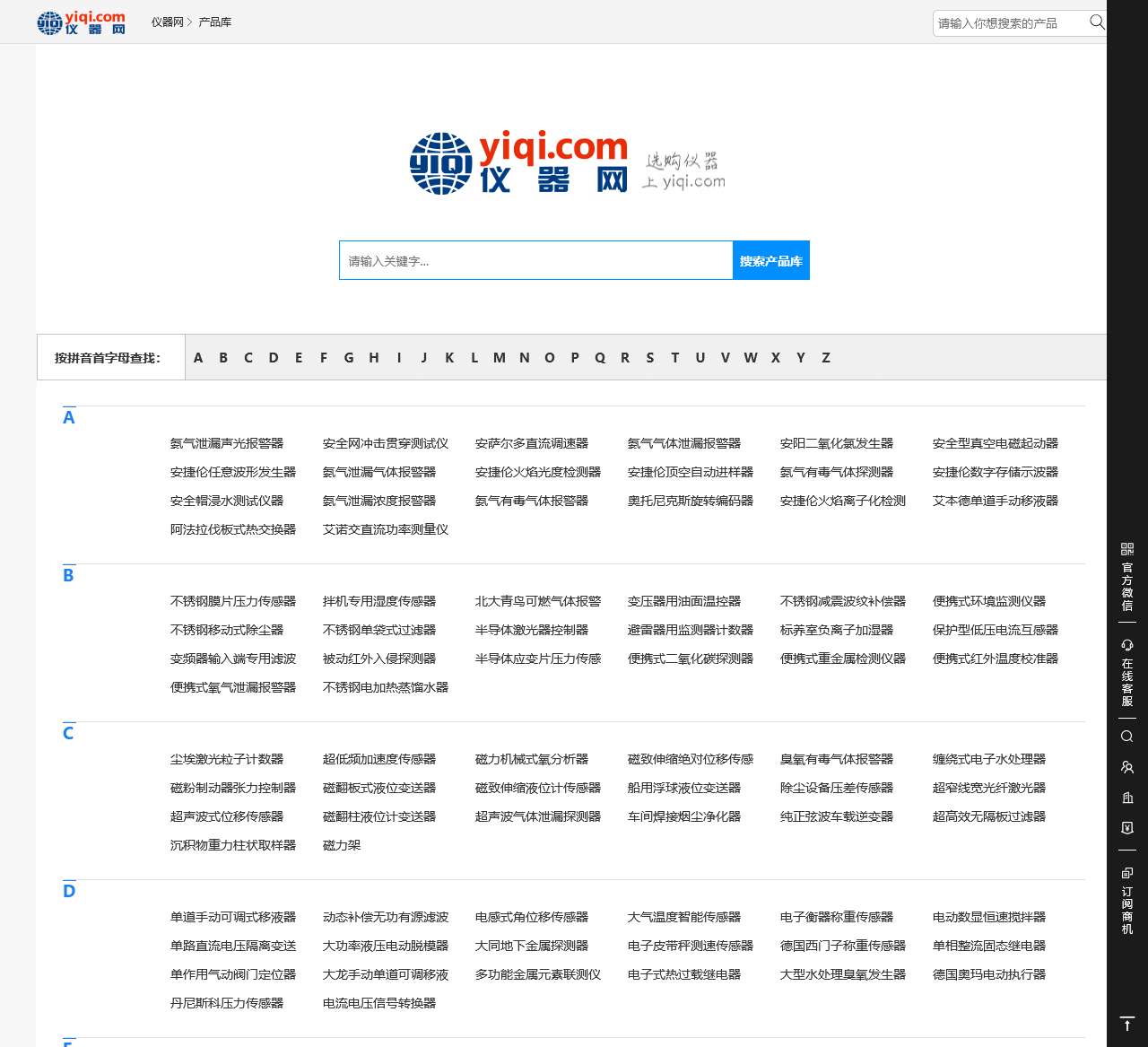Open the 磁力架 product link
This screenshot has height=1047, width=1148.
pyautogui.click(x=342, y=845)
